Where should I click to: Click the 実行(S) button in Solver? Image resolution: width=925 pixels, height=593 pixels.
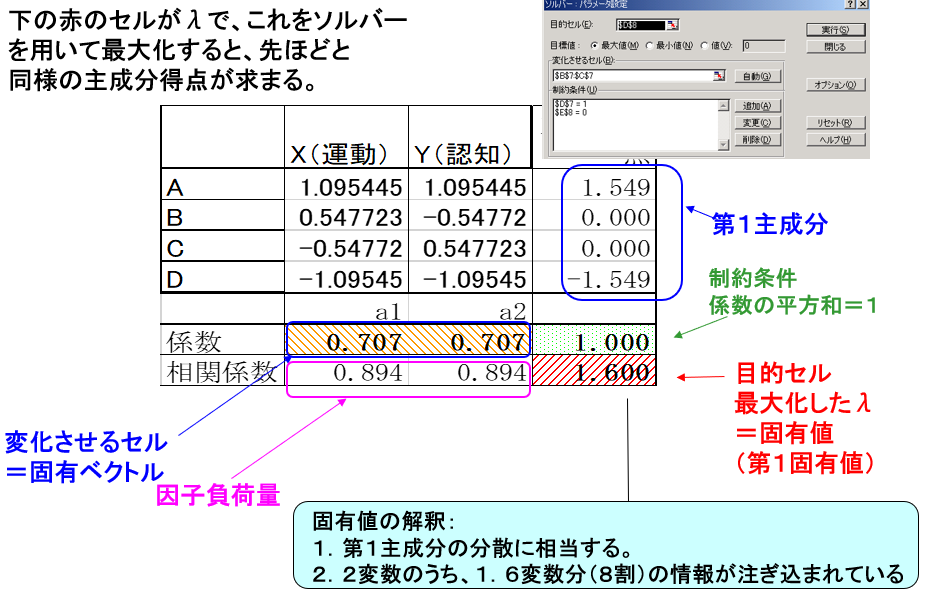point(835,30)
